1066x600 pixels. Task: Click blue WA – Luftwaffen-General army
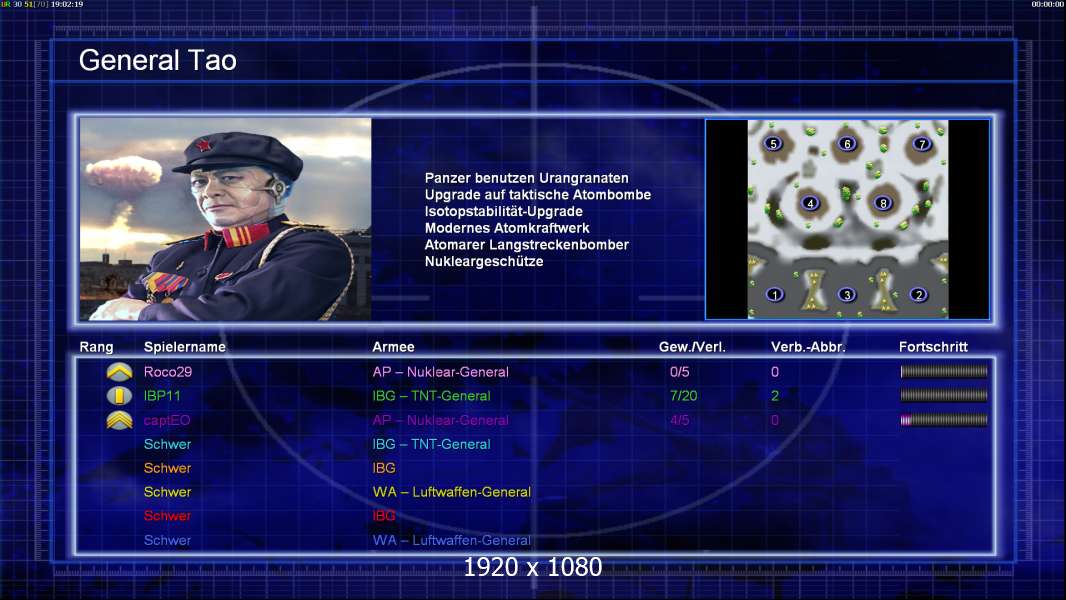click(451, 540)
